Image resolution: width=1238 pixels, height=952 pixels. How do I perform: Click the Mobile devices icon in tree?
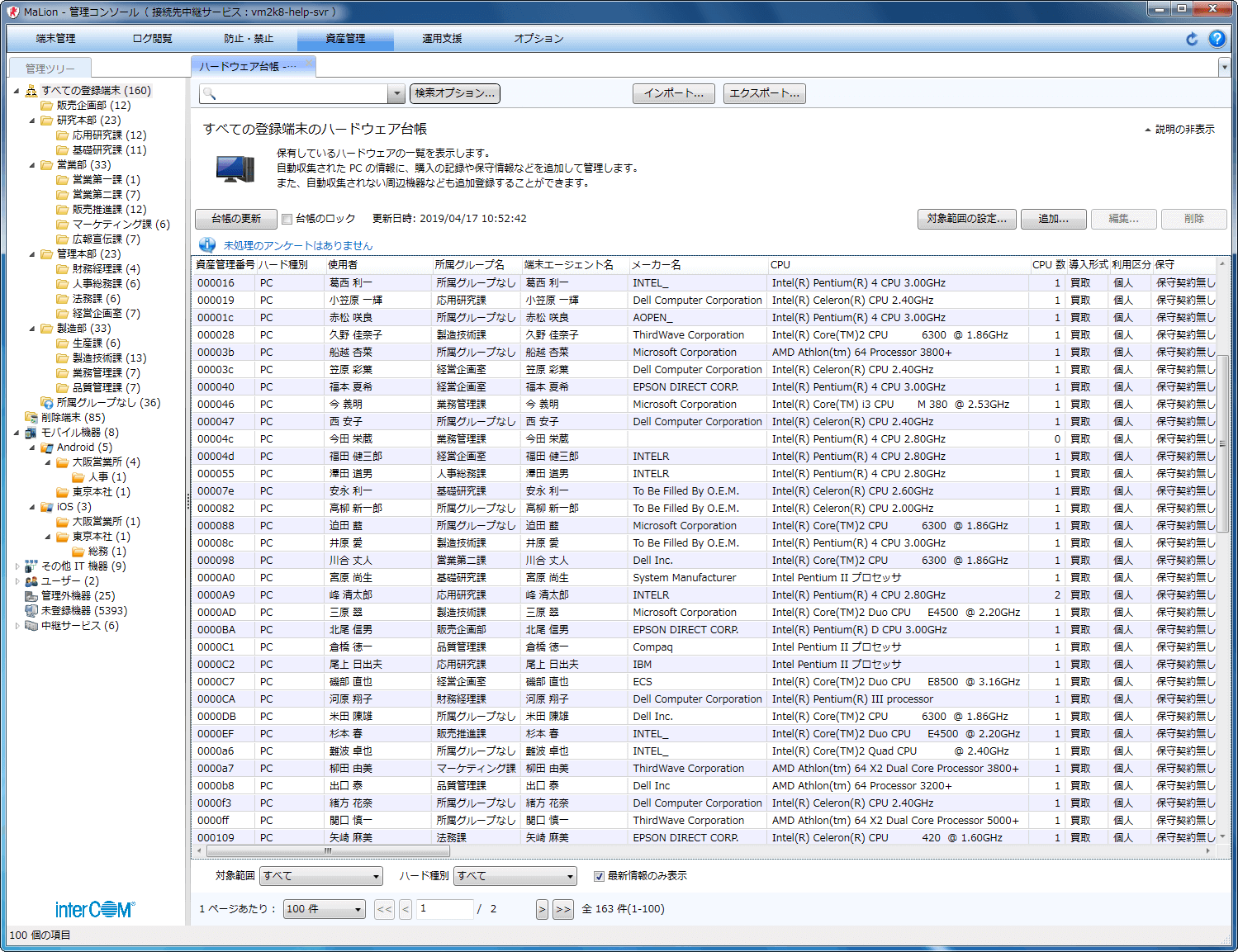coord(31,433)
